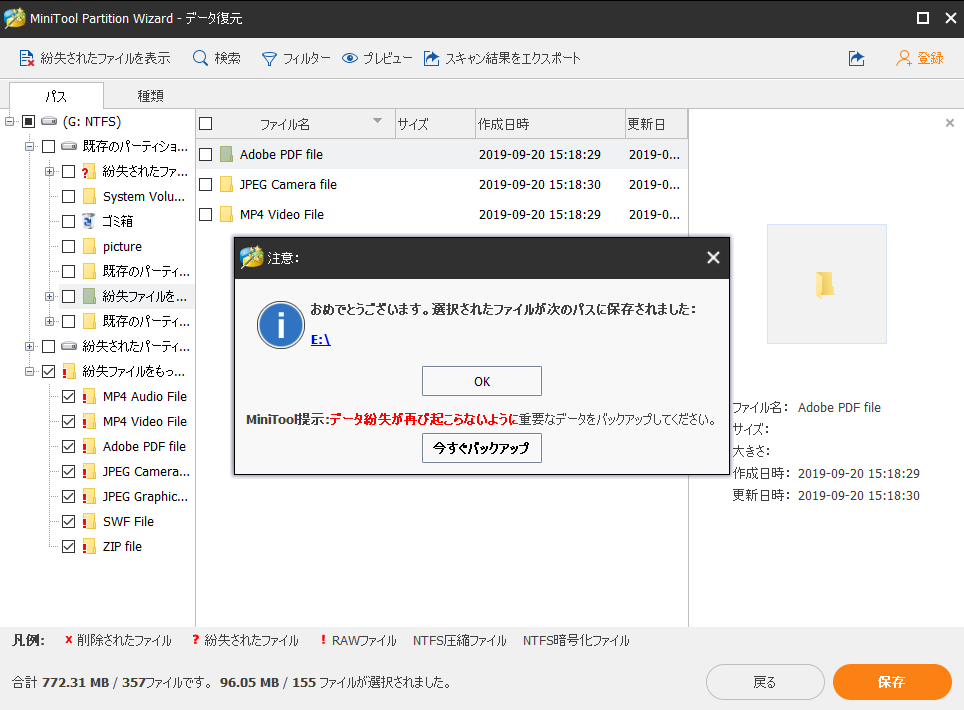Screen dimensions: 964x710
Task: Click the register (登録) user icon
Action: point(903,58)
